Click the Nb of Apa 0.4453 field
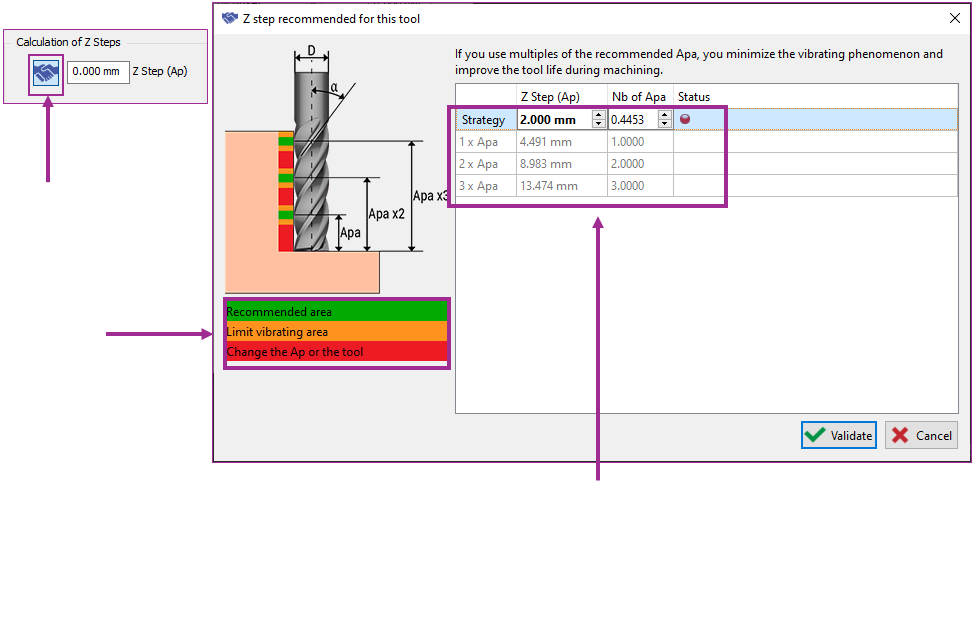Screen dimensions: 979x628 pyautogui.click(x=632, y=120)
